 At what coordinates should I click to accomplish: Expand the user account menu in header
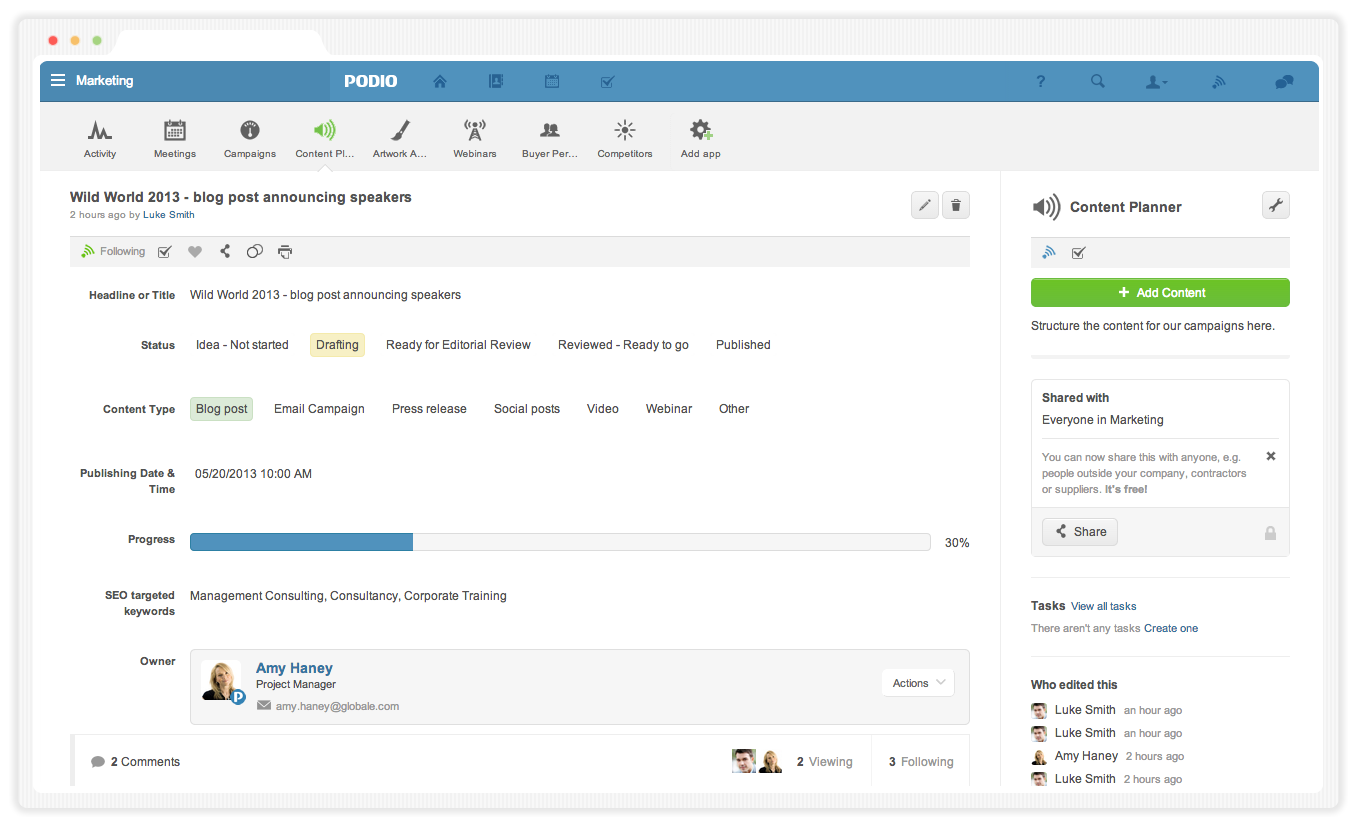1156,82
